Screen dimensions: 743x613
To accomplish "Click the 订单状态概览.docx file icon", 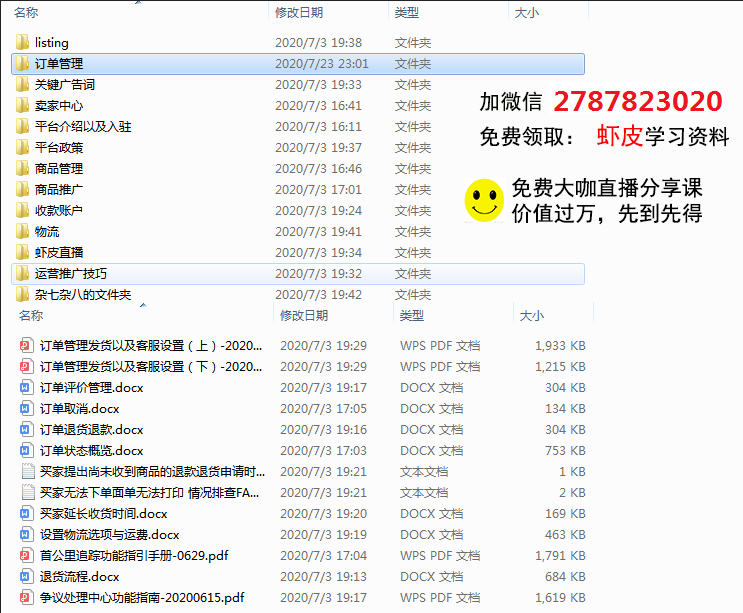I will point(27,451).
